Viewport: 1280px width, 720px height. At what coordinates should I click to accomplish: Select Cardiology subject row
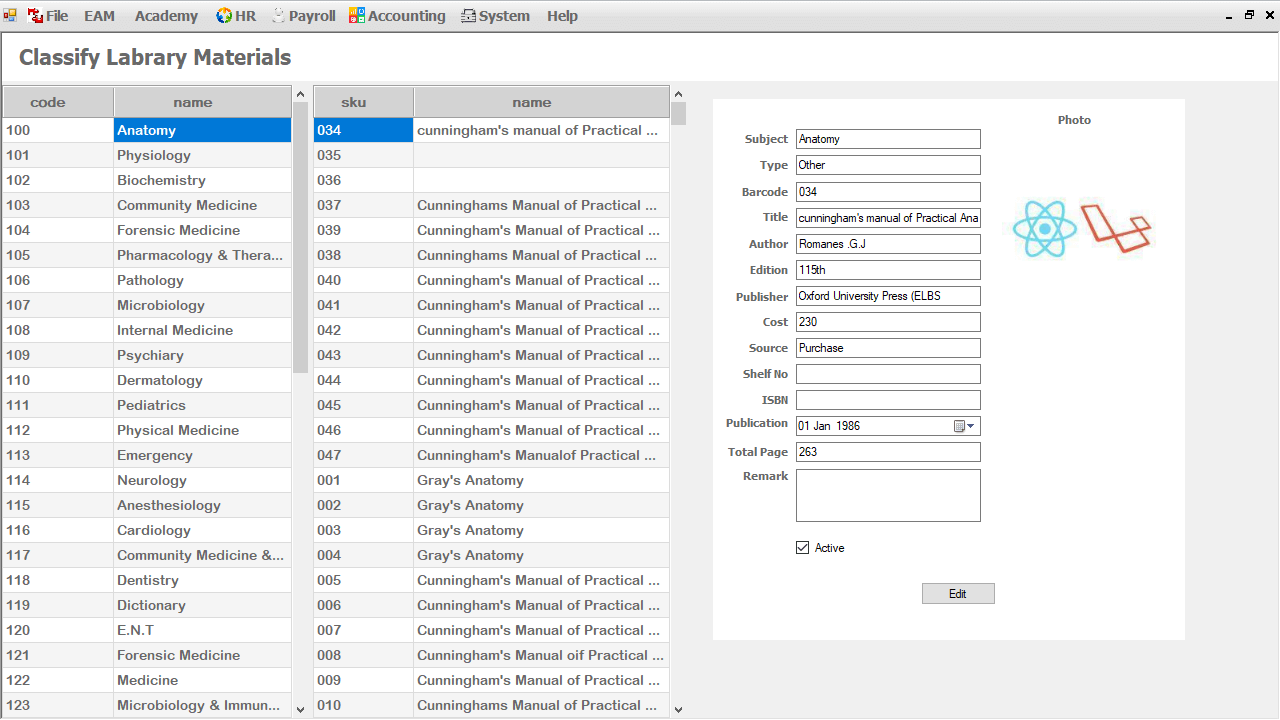point(147,530)
